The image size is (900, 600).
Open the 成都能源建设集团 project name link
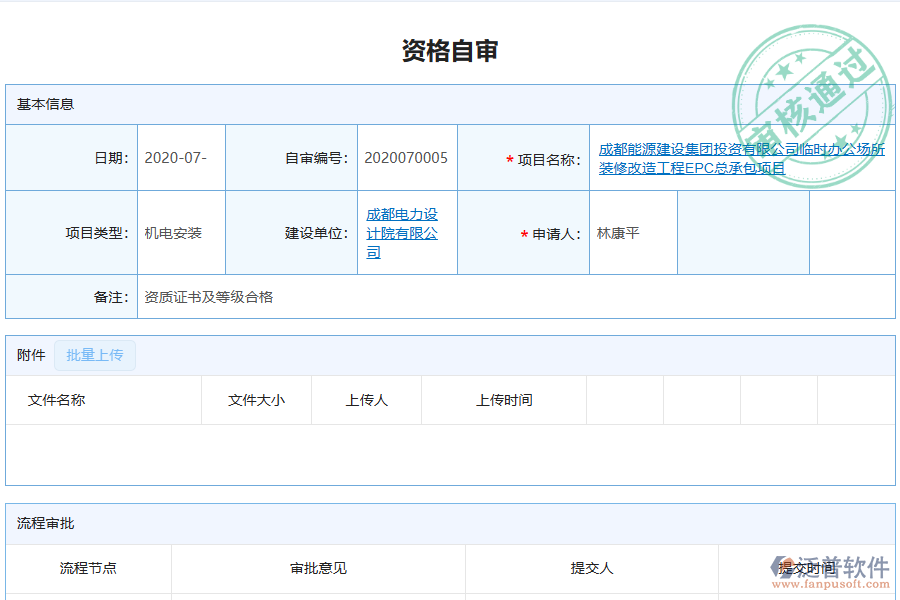[738, 158]
